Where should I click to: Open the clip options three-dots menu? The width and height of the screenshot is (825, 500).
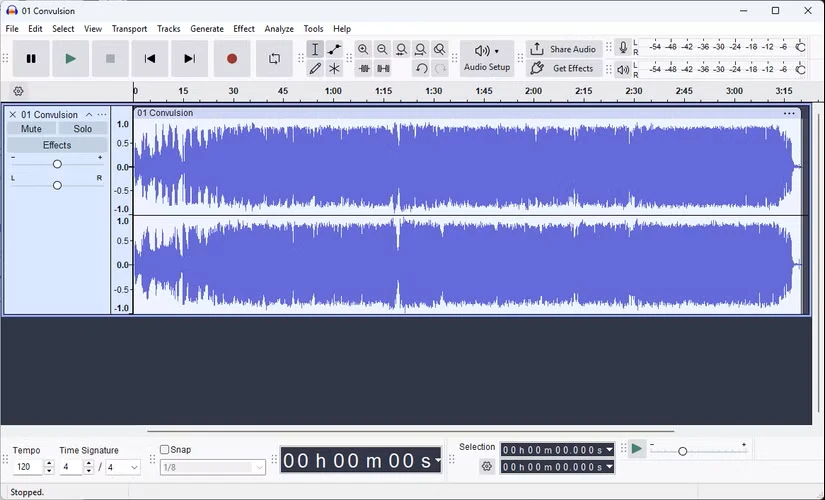789,113
